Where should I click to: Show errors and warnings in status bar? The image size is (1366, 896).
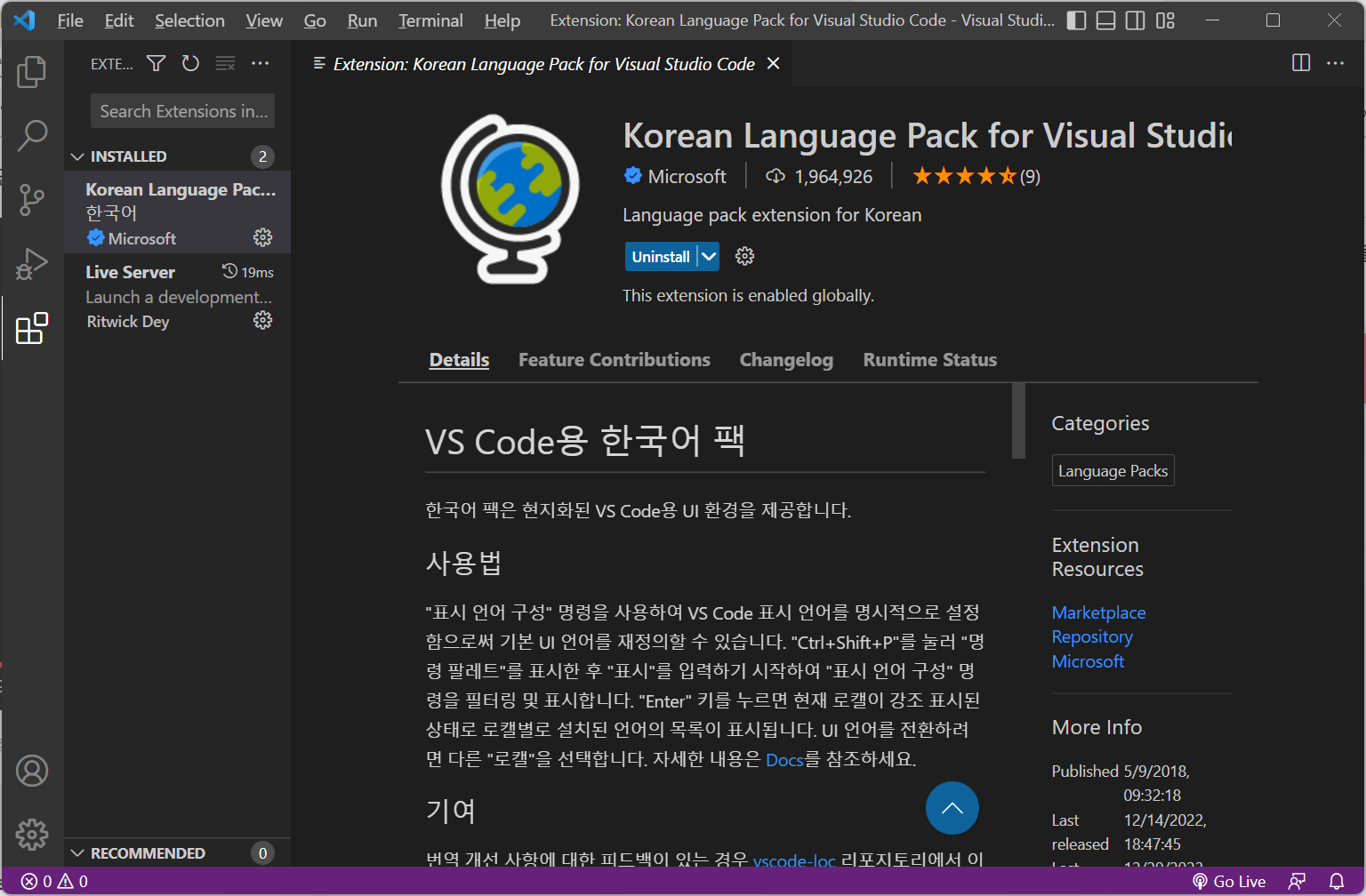54,881
